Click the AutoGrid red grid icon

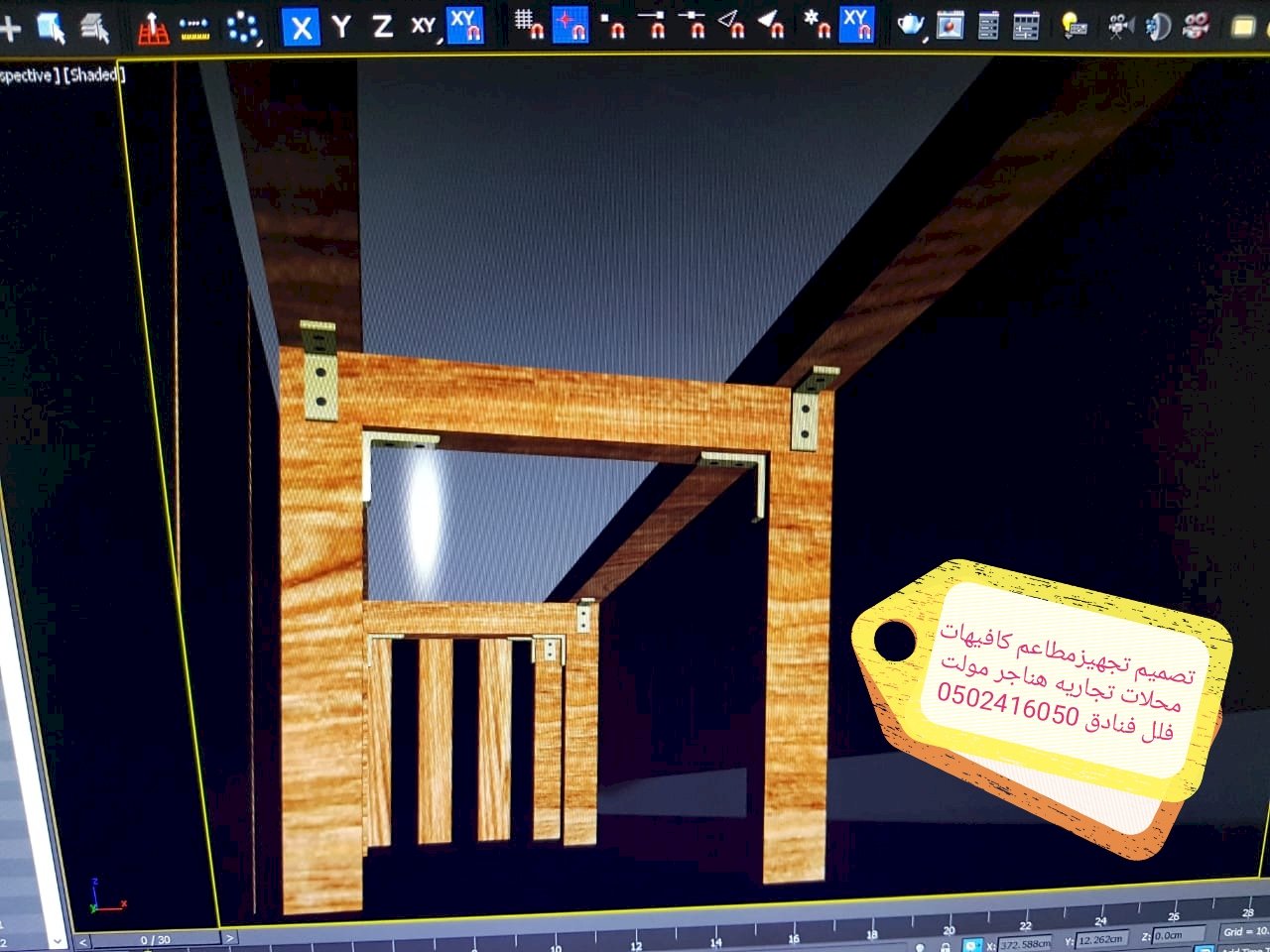(152, 28)
